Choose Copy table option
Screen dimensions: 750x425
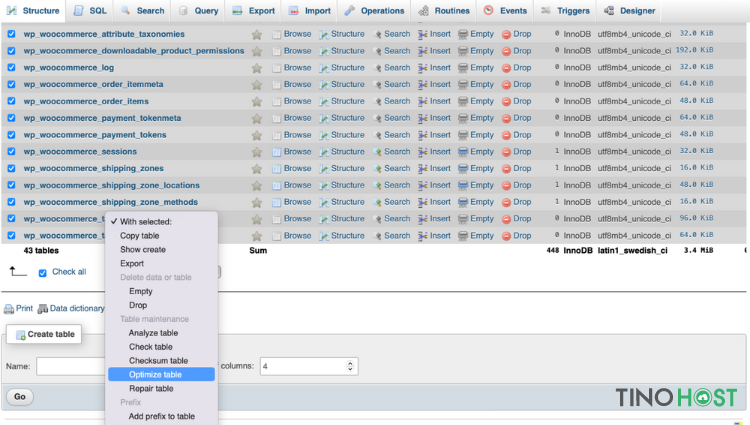coord(161,236)
